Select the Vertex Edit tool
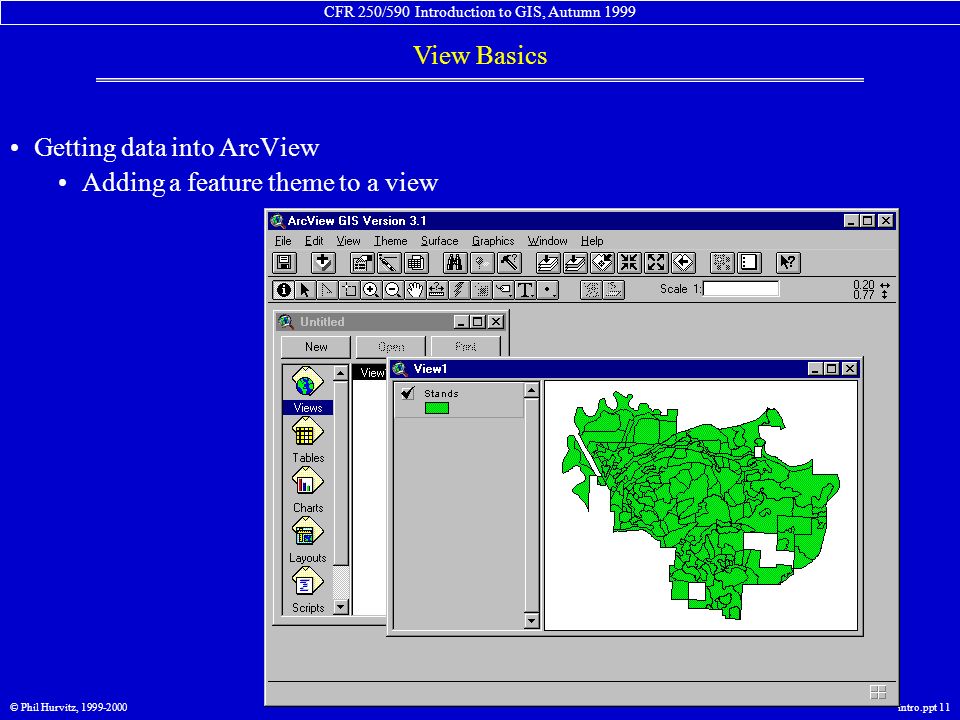The height and width of the screenshot is (720, 960). point(327,290)
